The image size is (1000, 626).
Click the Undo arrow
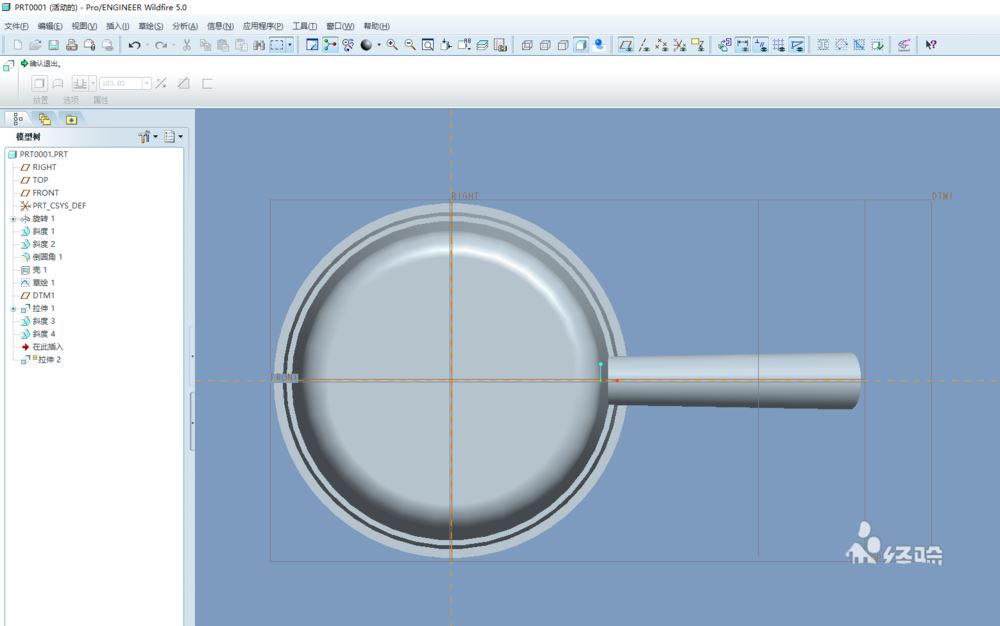point(135,45)
